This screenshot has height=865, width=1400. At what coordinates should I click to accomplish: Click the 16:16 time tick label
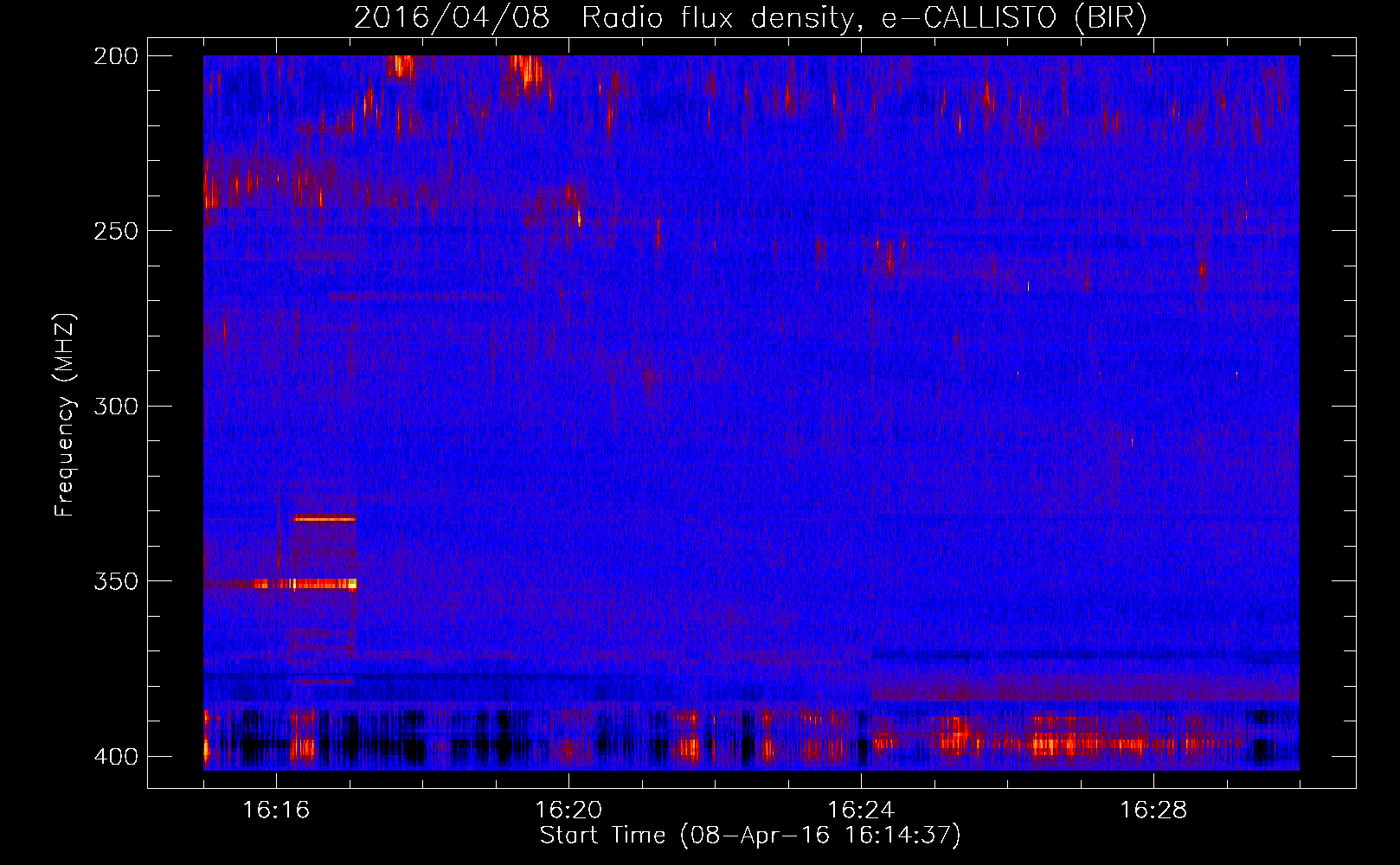click(276, 810)
